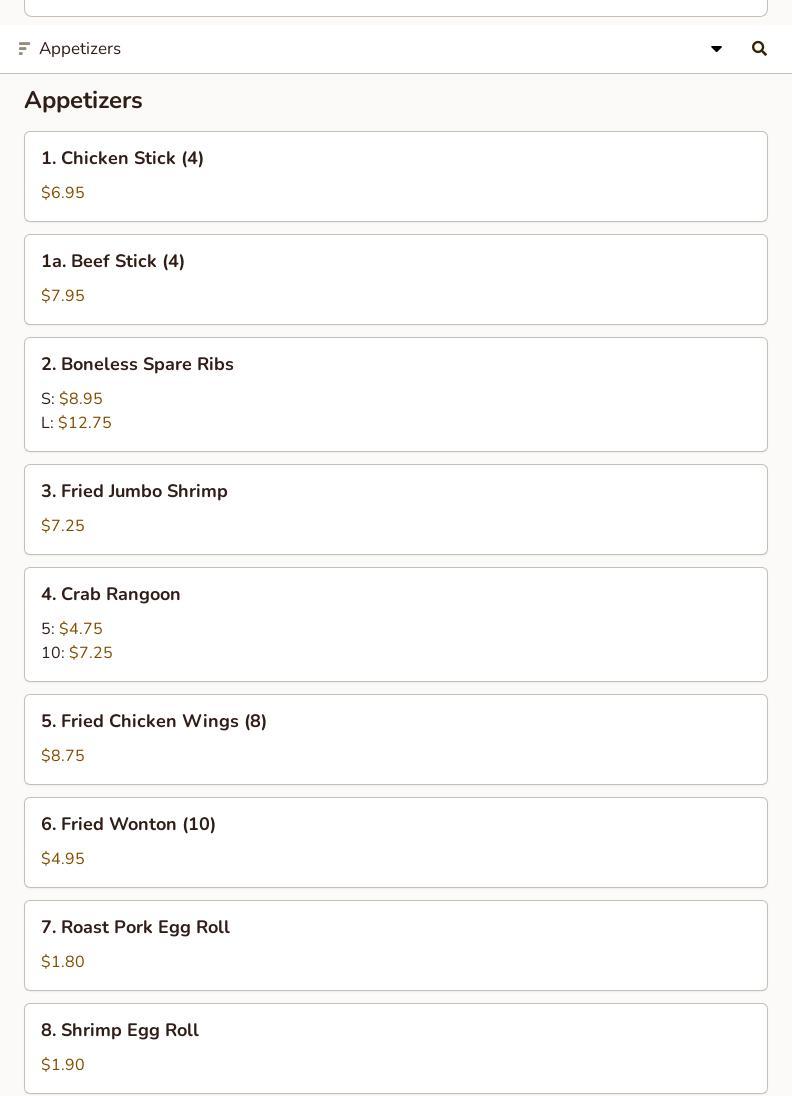The width and height of the screenshot is (792, 1096).
Task: Click the large $12.75 spare ribs price
Action: tap(85, 423)
